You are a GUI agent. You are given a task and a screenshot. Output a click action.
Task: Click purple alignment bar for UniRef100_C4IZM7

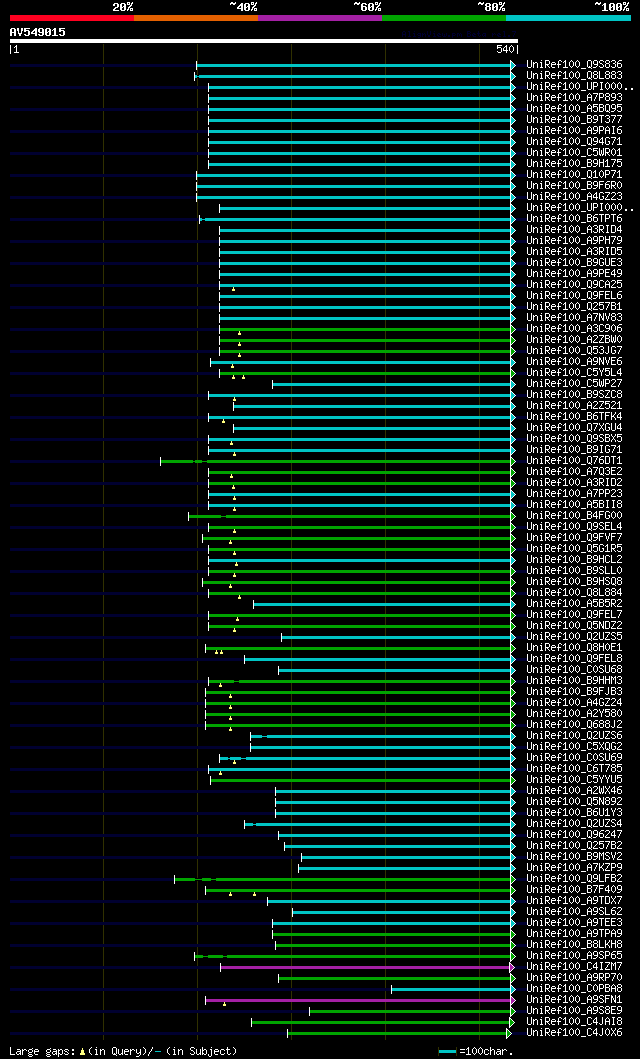(365, 967)
